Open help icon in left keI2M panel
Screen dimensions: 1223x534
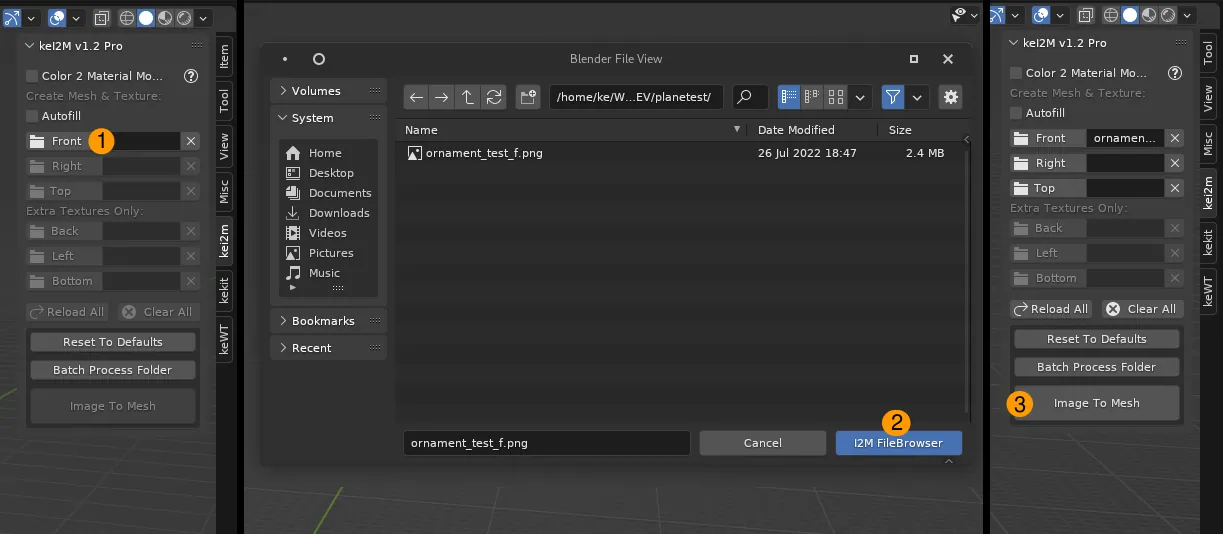(x=191, y=76)
